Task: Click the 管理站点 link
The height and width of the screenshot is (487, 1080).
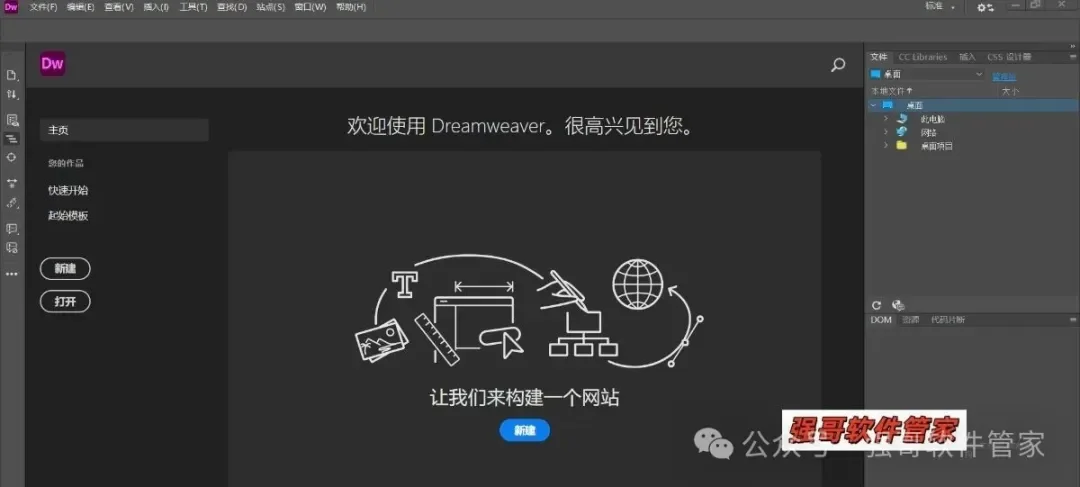Action: (1003, 76)
